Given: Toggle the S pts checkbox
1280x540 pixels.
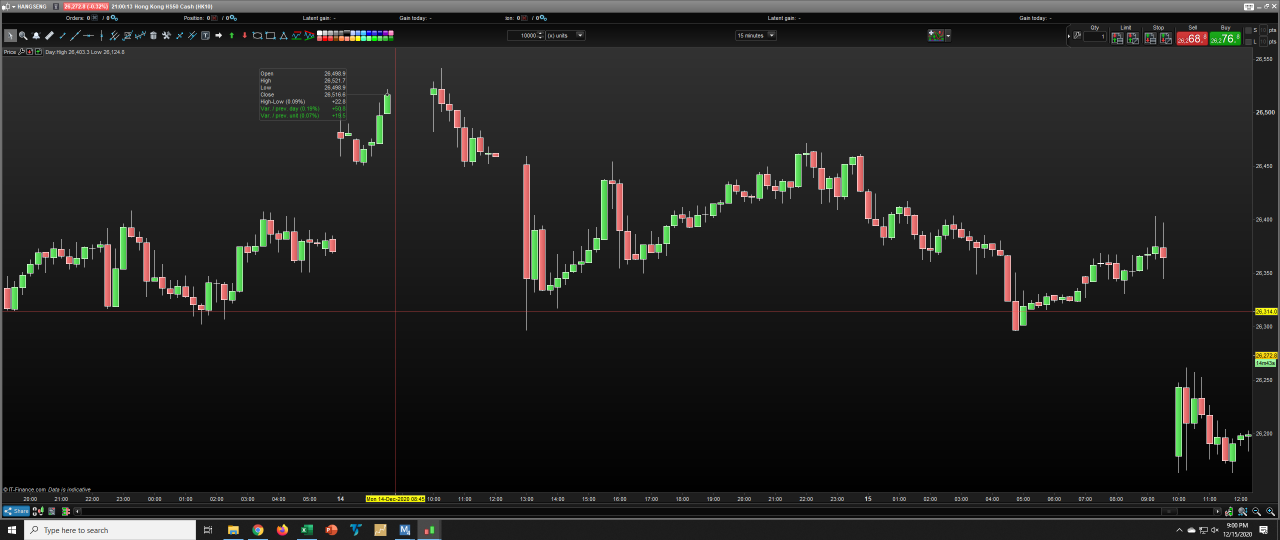Looking at the screenshot, I should (1248, 31).
